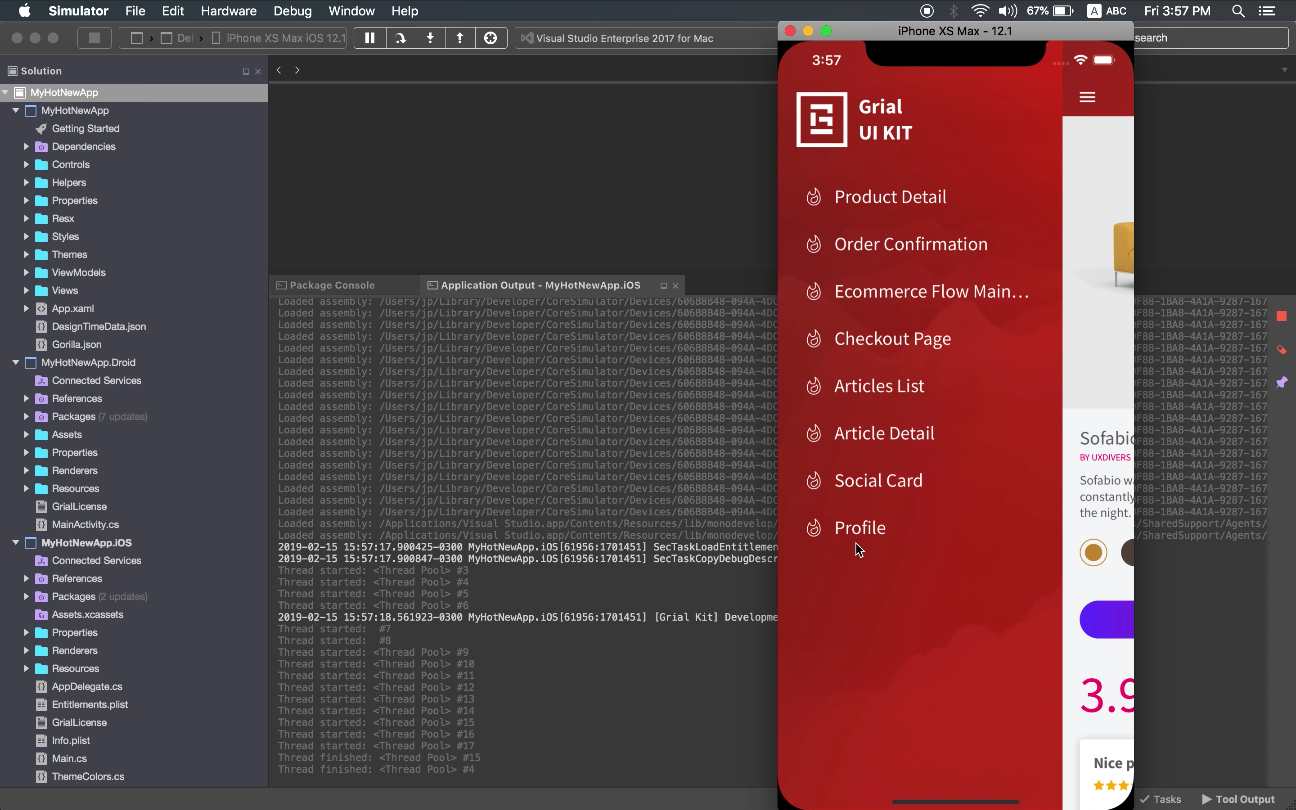Click the ABC input source indicator
The height and width of the screenshot is (810, 1296).
(x=1106, y=11)
